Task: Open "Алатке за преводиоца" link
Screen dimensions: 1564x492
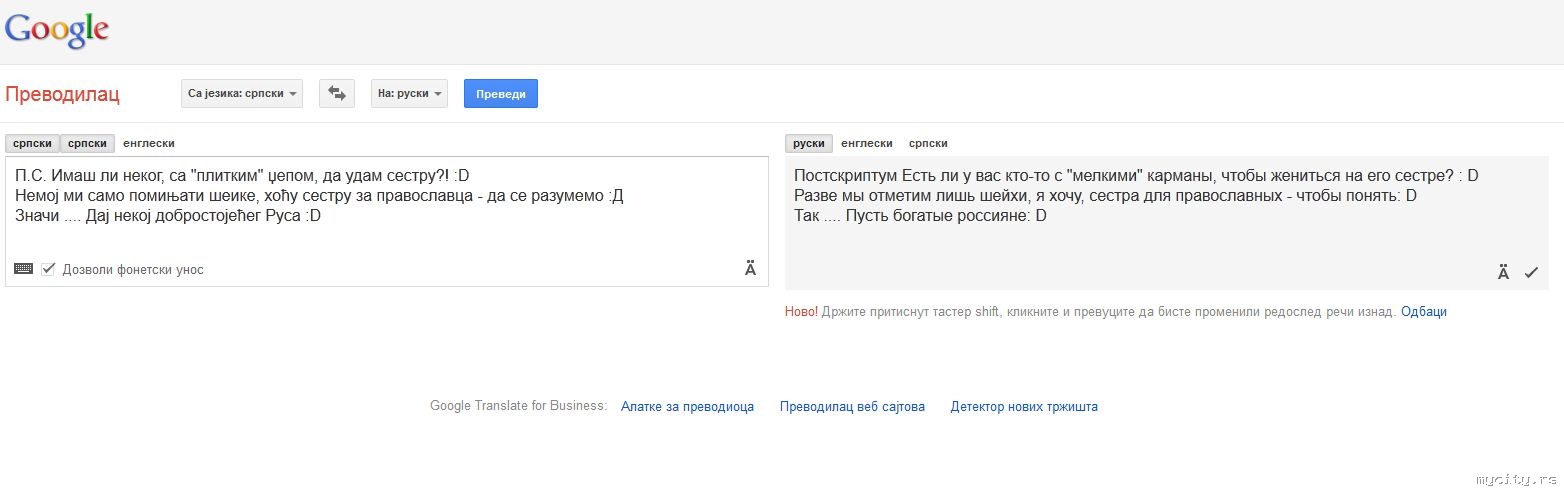Action: point(687,407)
